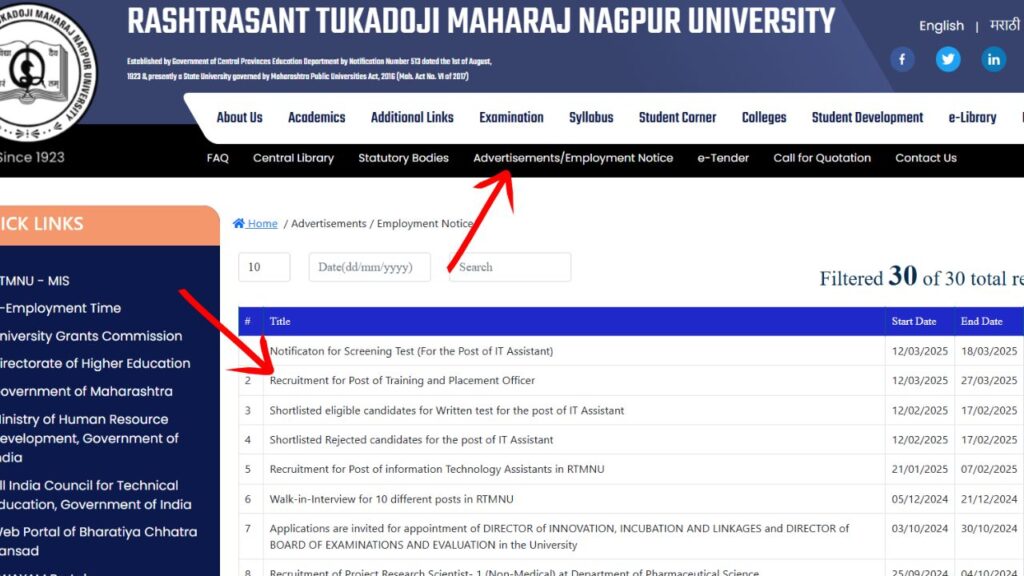The image size is (1024, 576).
Task: Open Statutory Bodies in the black bar
Action: [x=404, y=158]
